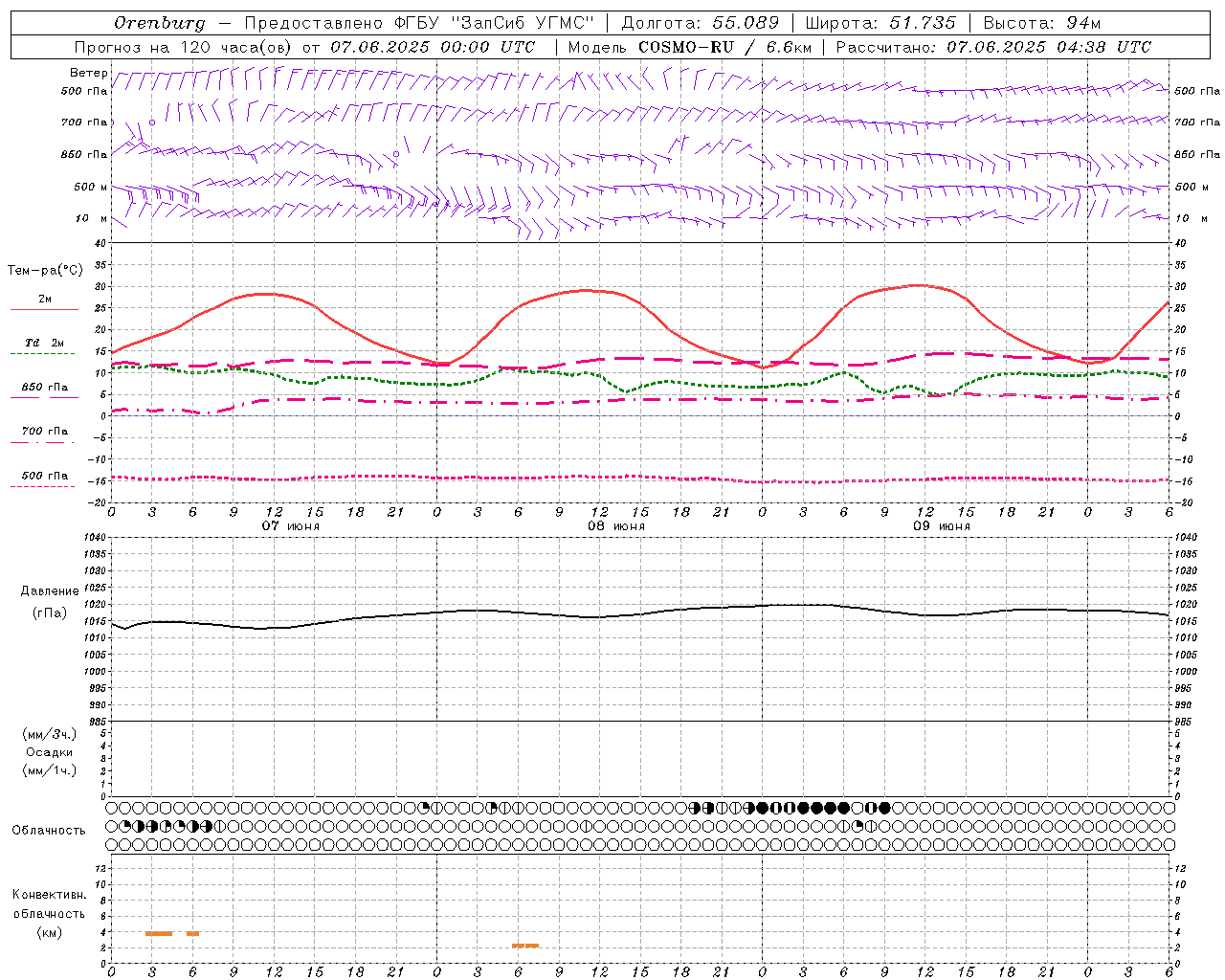This screenshot has width=1225, height=980.
Task: Click the orange convective bar at 2 km height
Action: pos(525,946)
